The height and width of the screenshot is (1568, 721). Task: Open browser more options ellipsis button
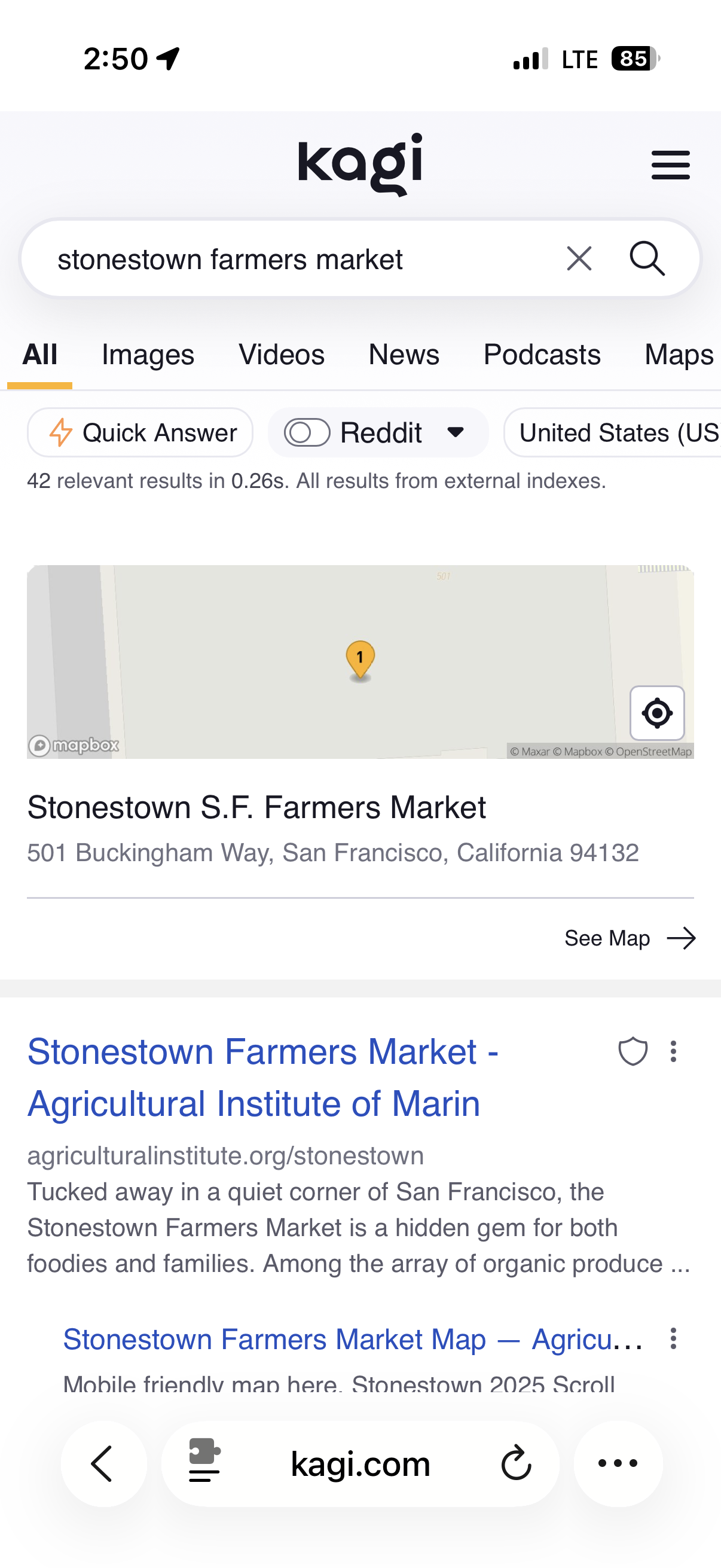[x=618, y=1463]
